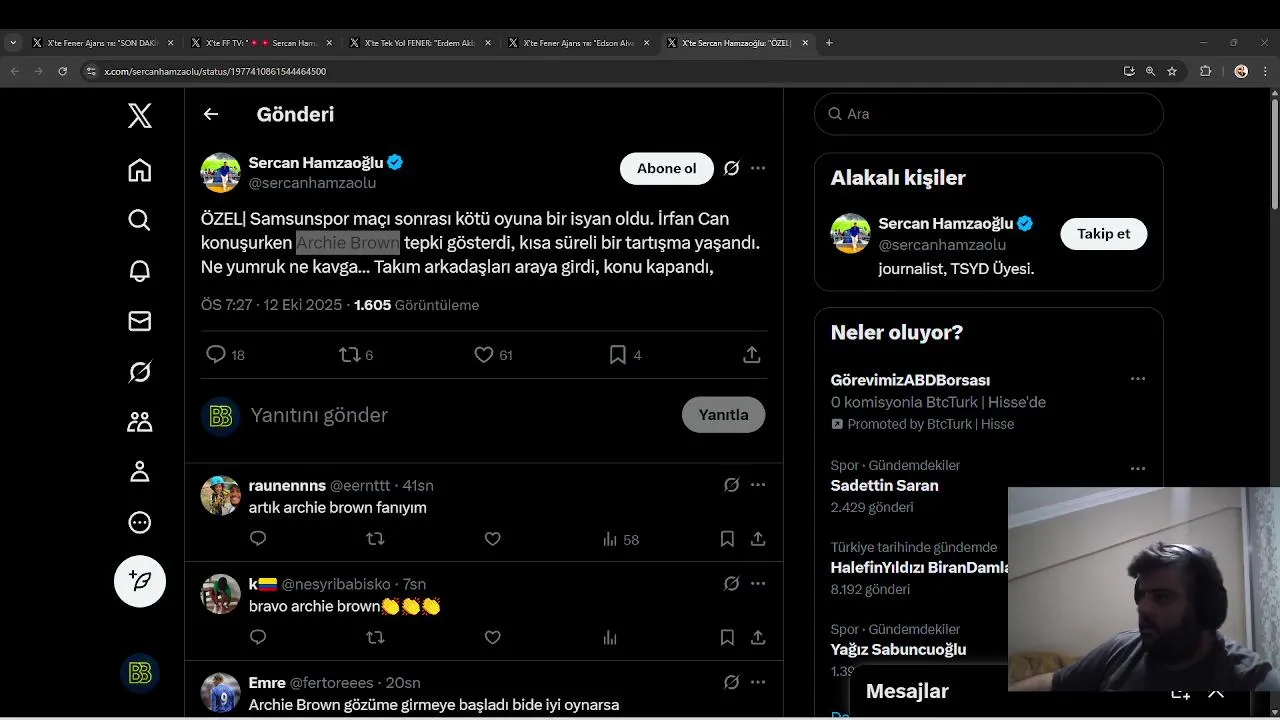Click the Yanıtını gönder reply field
The height and width of the screenshot is (720, 1280).
319,415
